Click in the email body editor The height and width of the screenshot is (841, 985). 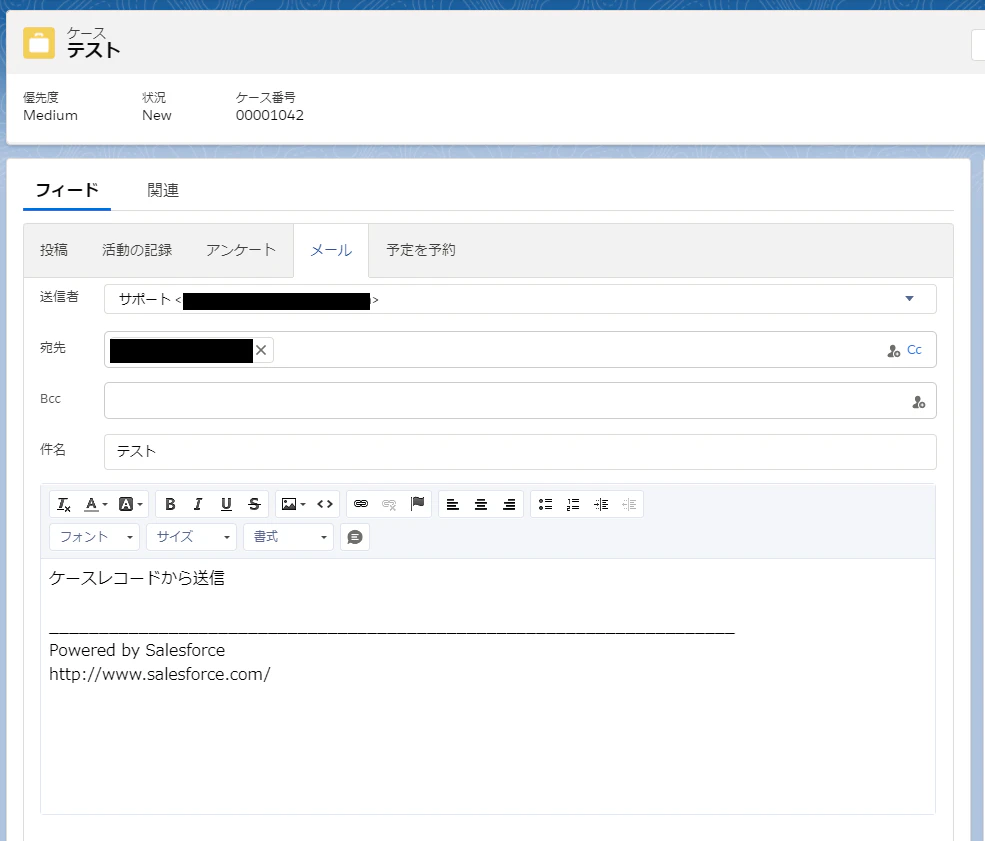487,686
